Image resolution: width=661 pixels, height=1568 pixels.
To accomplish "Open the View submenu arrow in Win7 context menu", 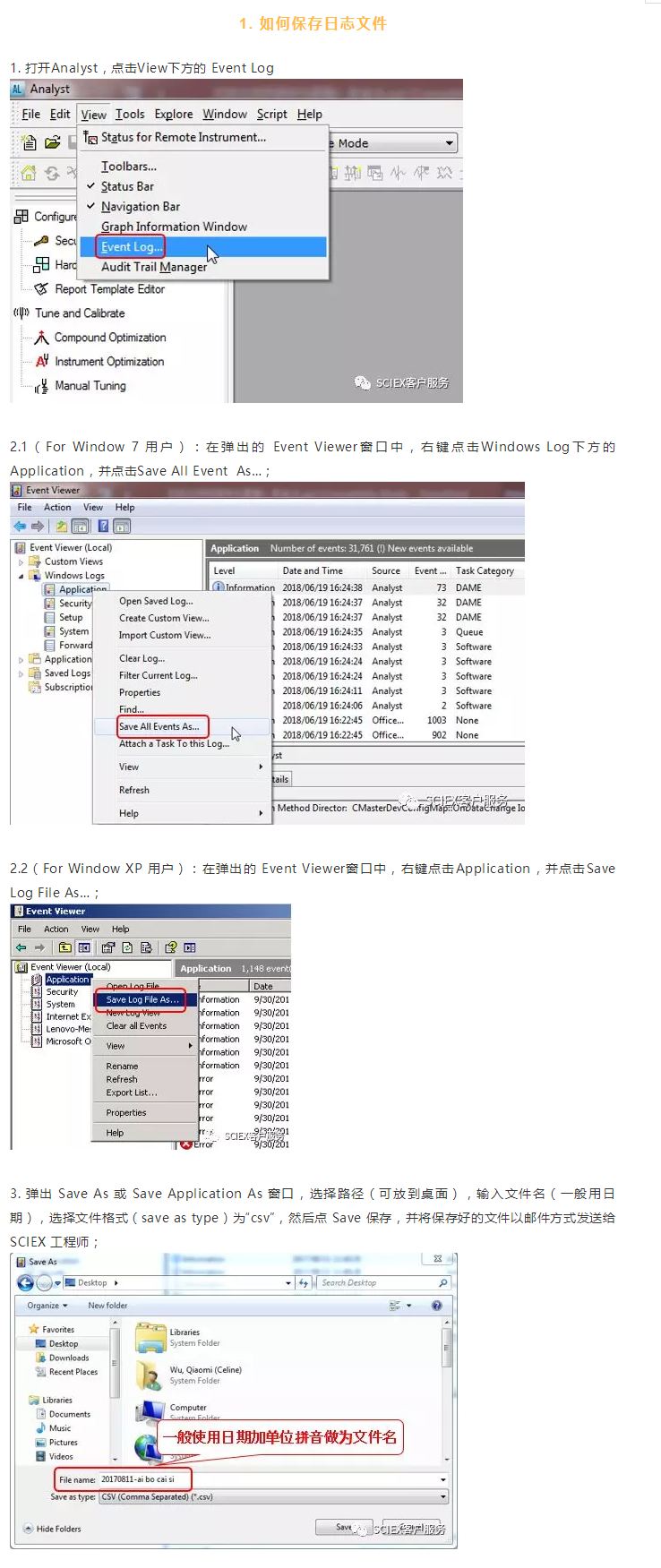I will tap(261, 767).
